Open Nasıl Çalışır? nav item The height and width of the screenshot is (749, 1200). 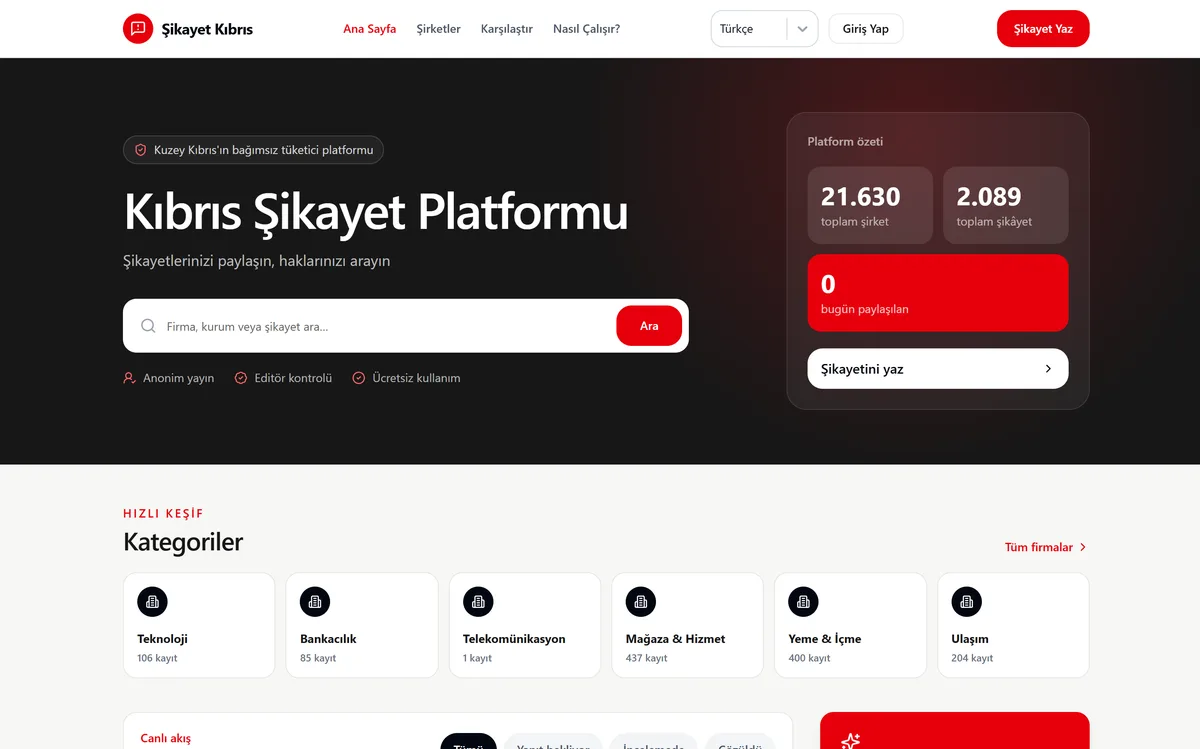[587, 29]
